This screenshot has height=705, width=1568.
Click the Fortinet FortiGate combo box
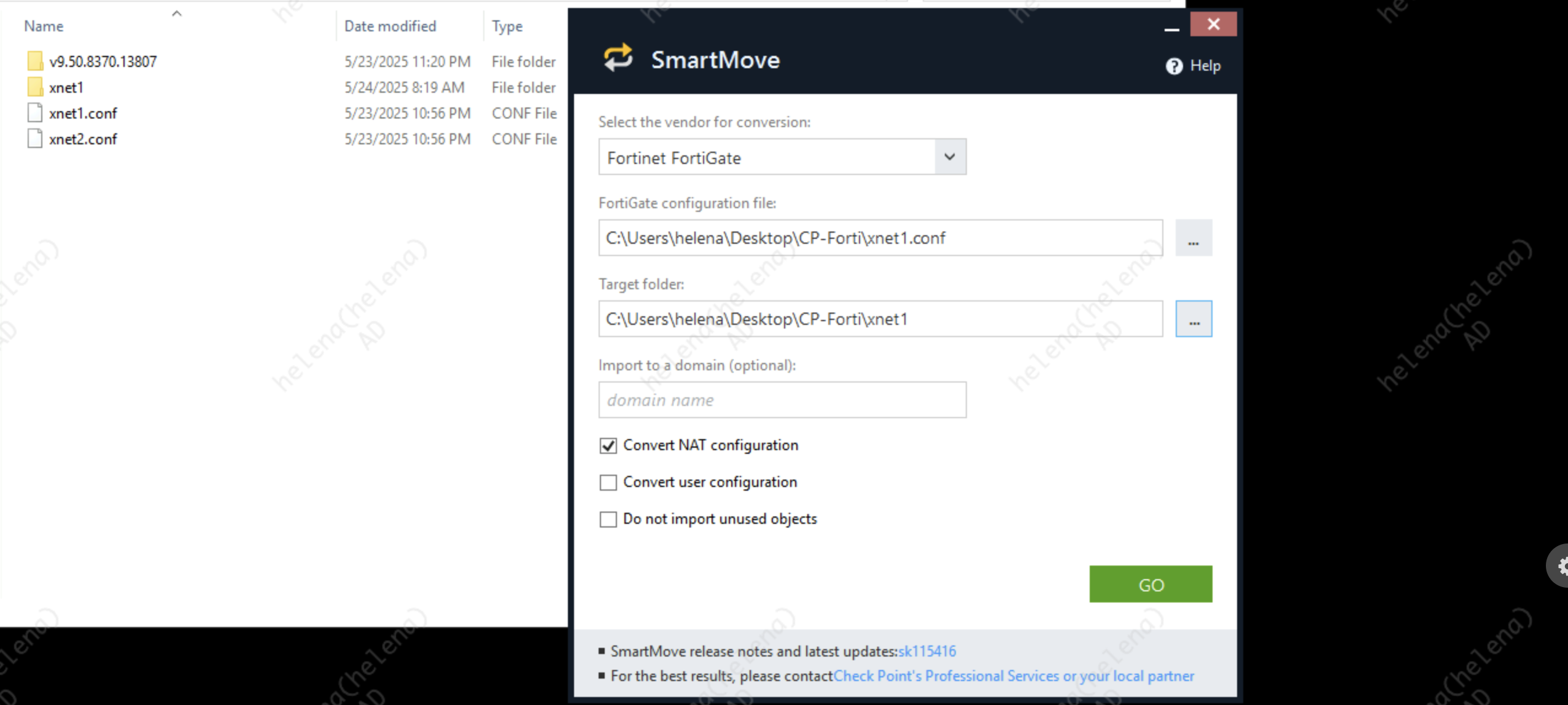point(766,157)
